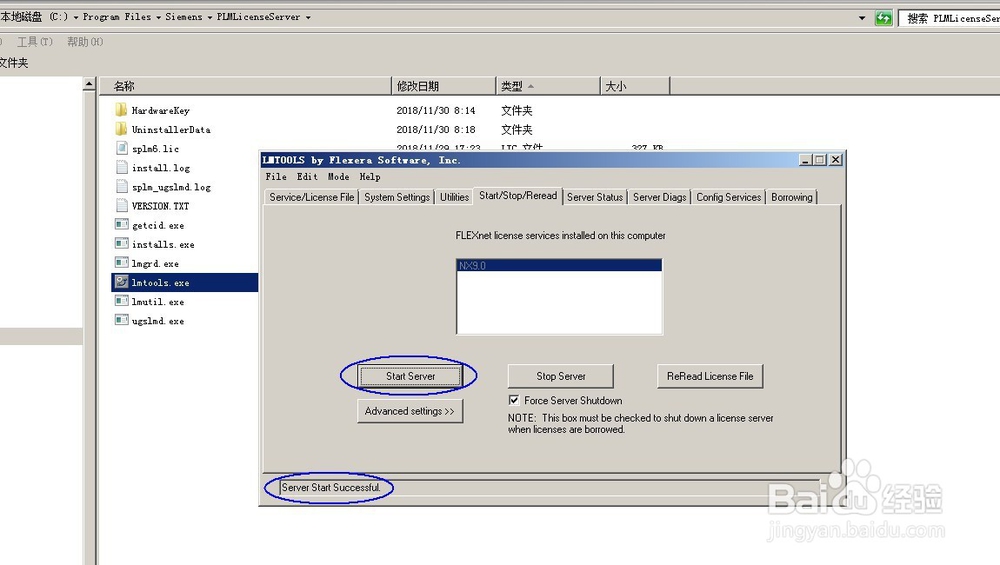Image resolution: width=1000 pixels, height=565 pixels.
Task: Expand the PLMLicenseServer breadcrumb arrow
Action: 308,17
